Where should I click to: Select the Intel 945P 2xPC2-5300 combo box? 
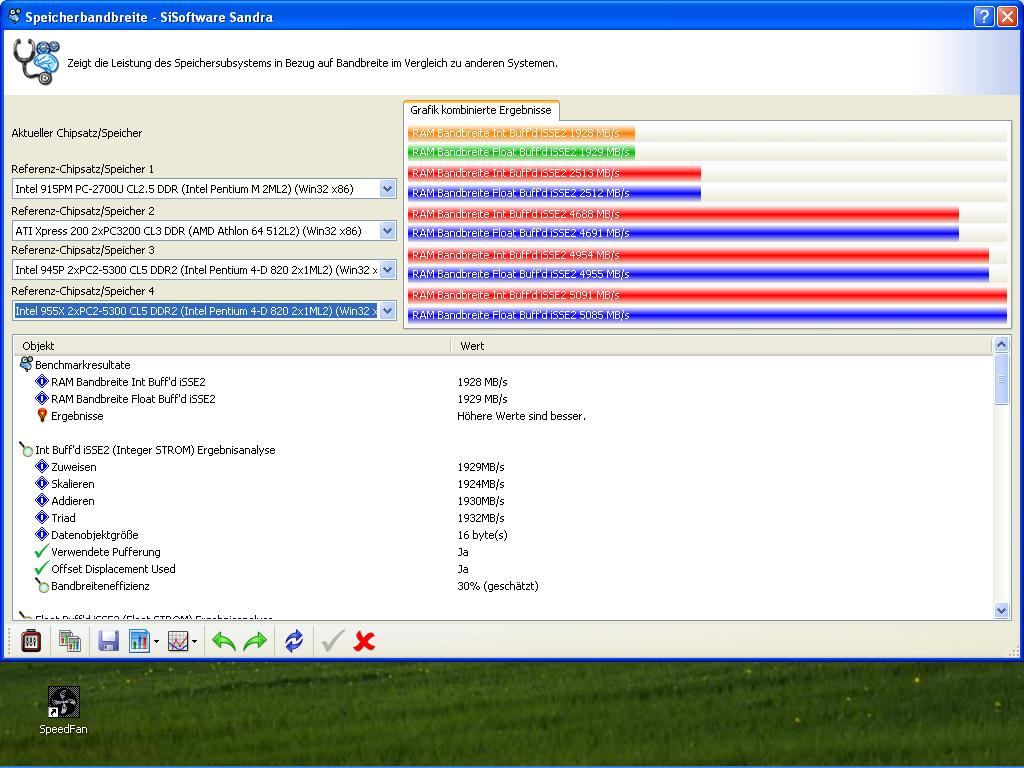coord(204,270)
